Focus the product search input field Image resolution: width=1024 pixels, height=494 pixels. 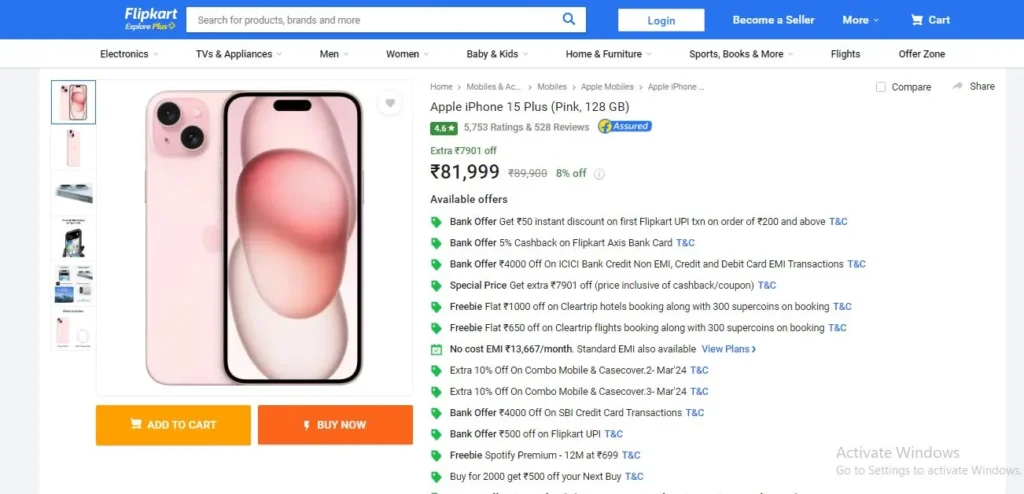click(372, 20)
